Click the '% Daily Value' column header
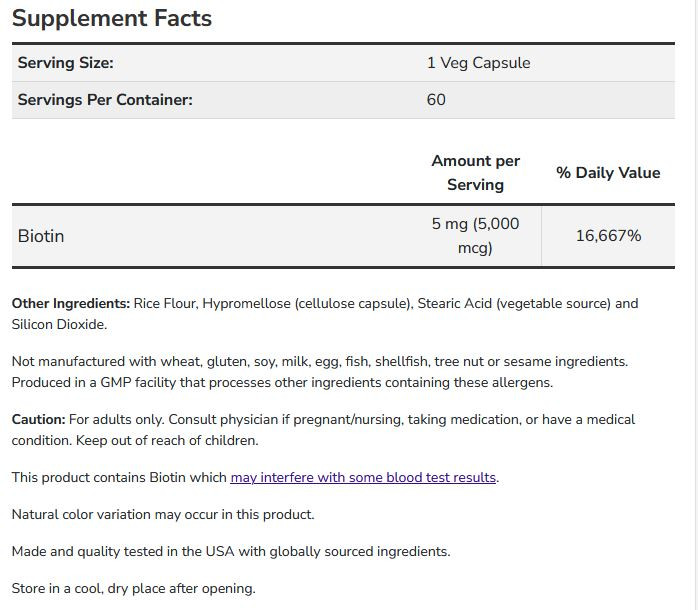Viewport: 698px width, 610px height. pos(608,173)
